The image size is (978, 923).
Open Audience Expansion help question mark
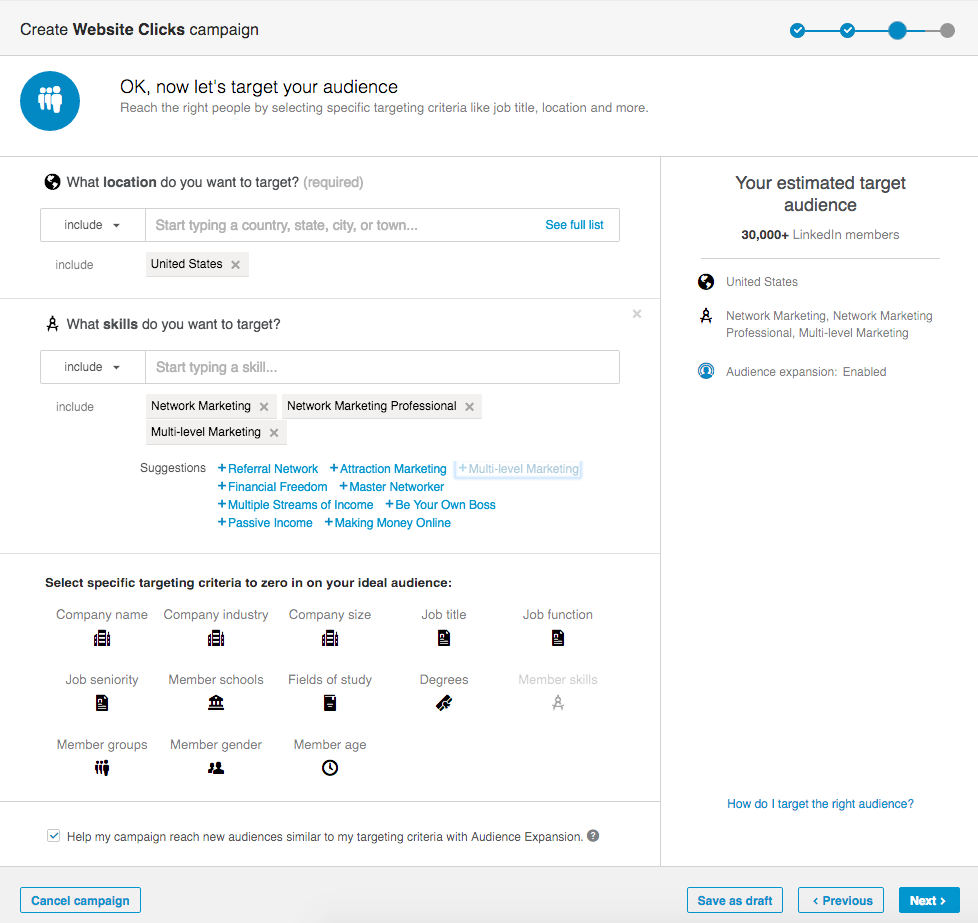click(x=593, y=836)
